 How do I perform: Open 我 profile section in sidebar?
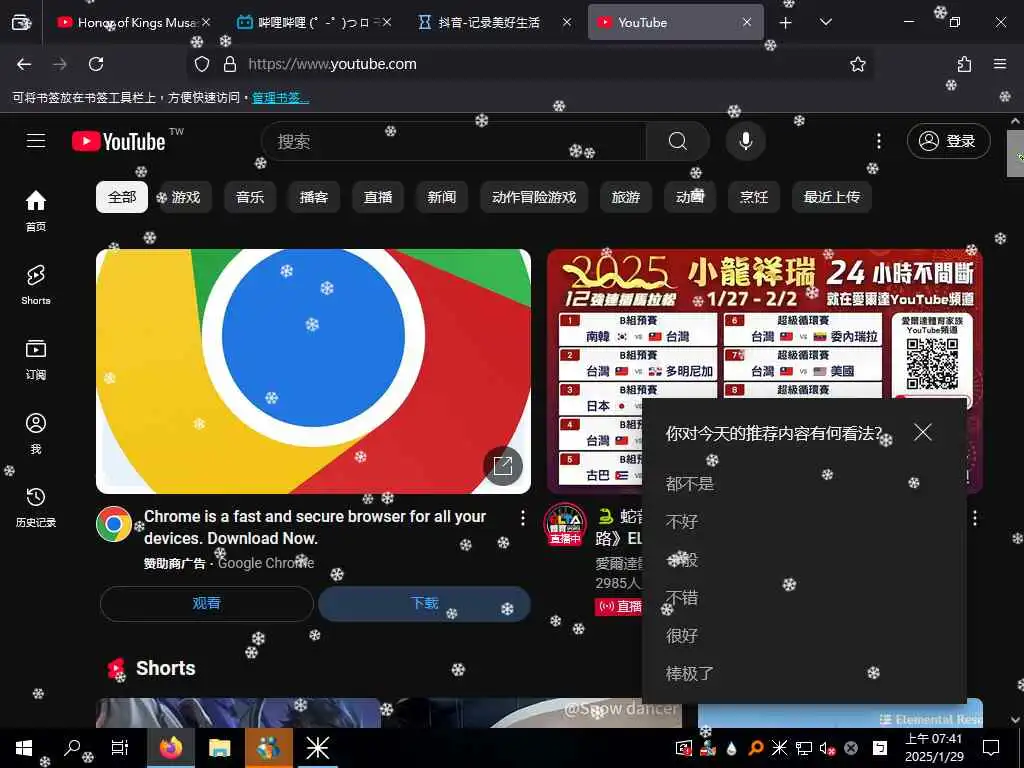[36, 433]
